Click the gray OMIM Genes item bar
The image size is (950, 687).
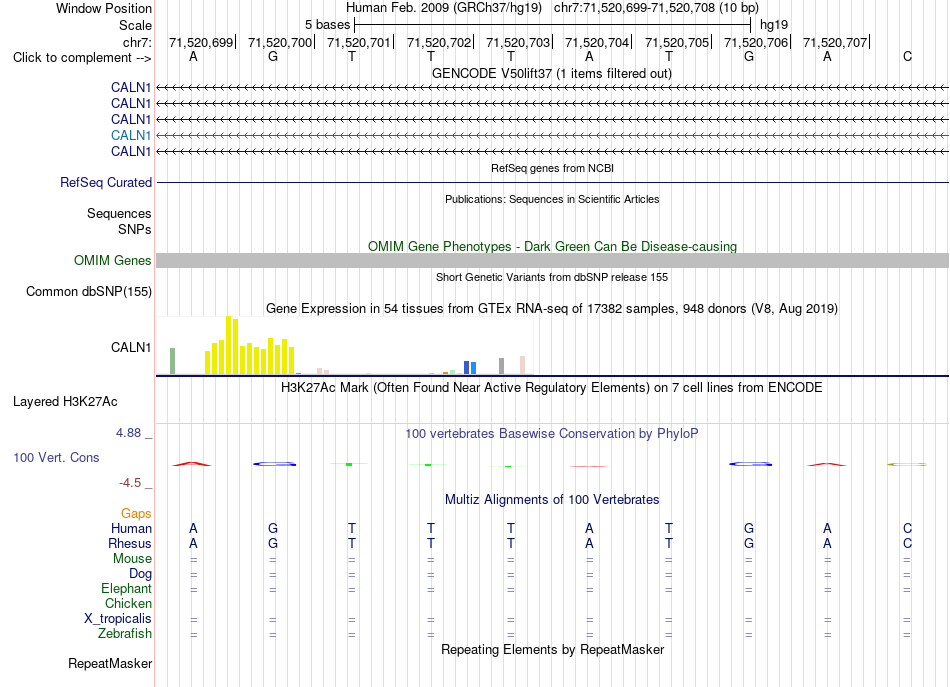(x=552, y=261)
